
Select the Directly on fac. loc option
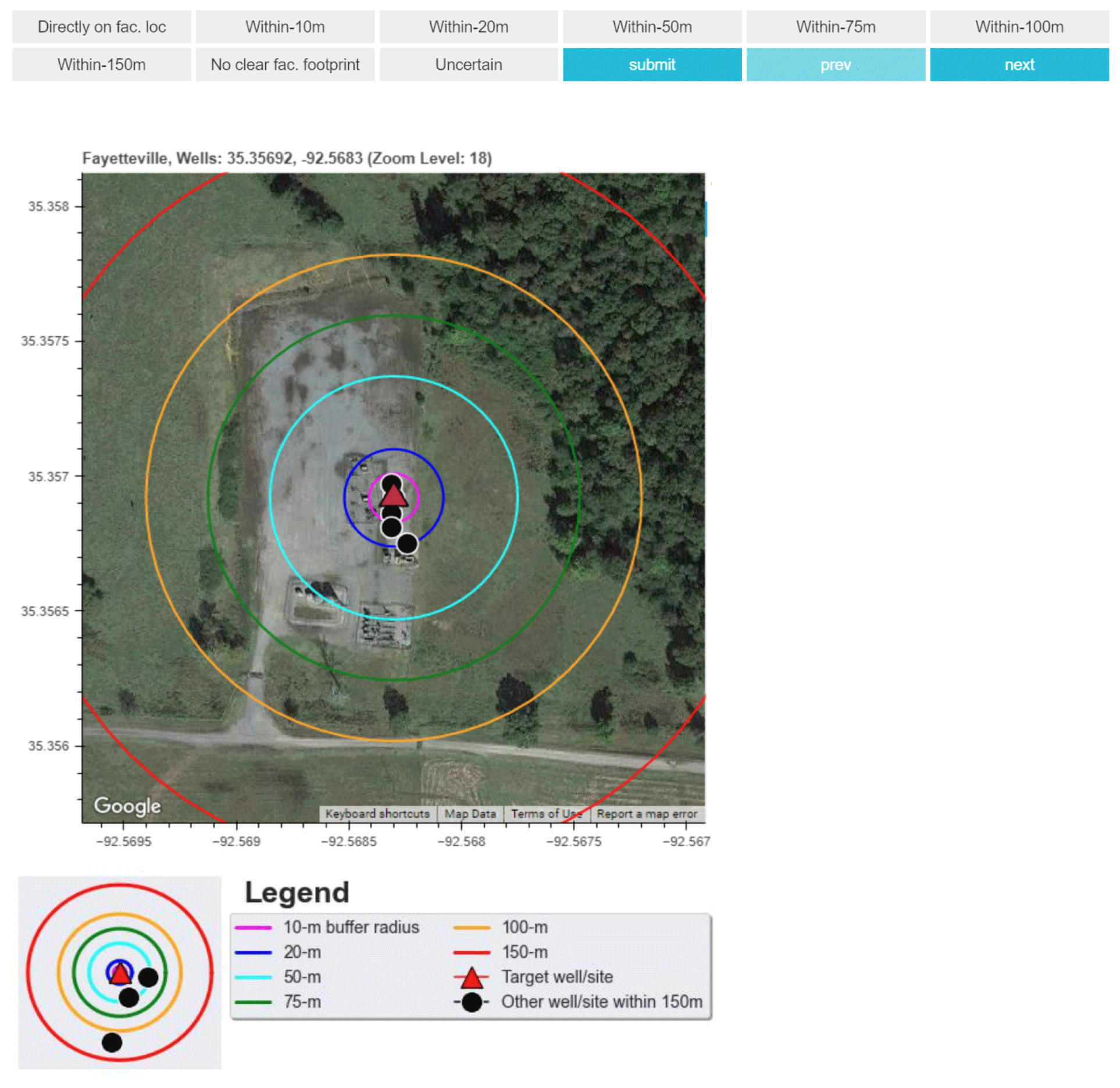tap(102, 27)
